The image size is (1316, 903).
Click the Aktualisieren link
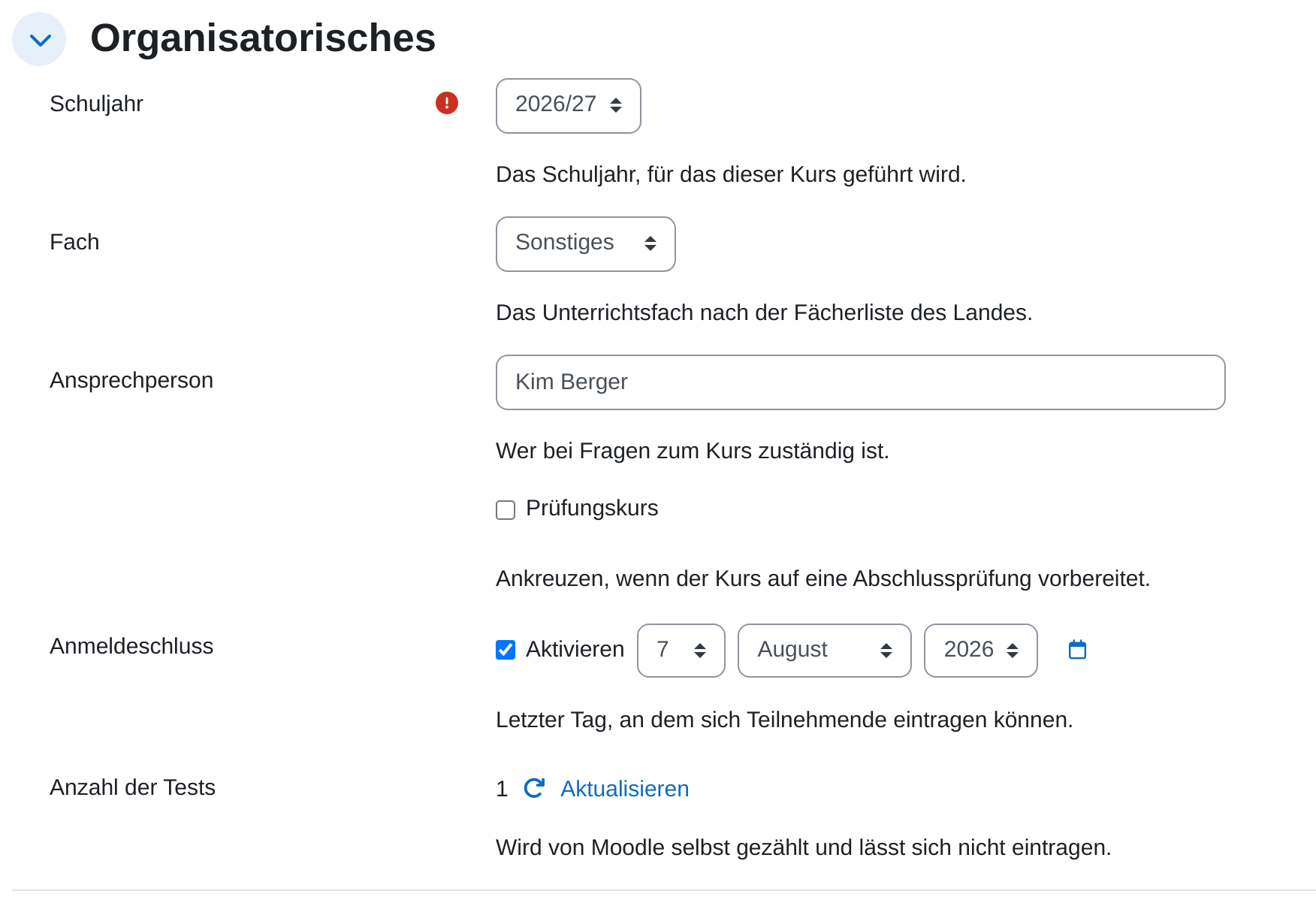tap(625, 789)
